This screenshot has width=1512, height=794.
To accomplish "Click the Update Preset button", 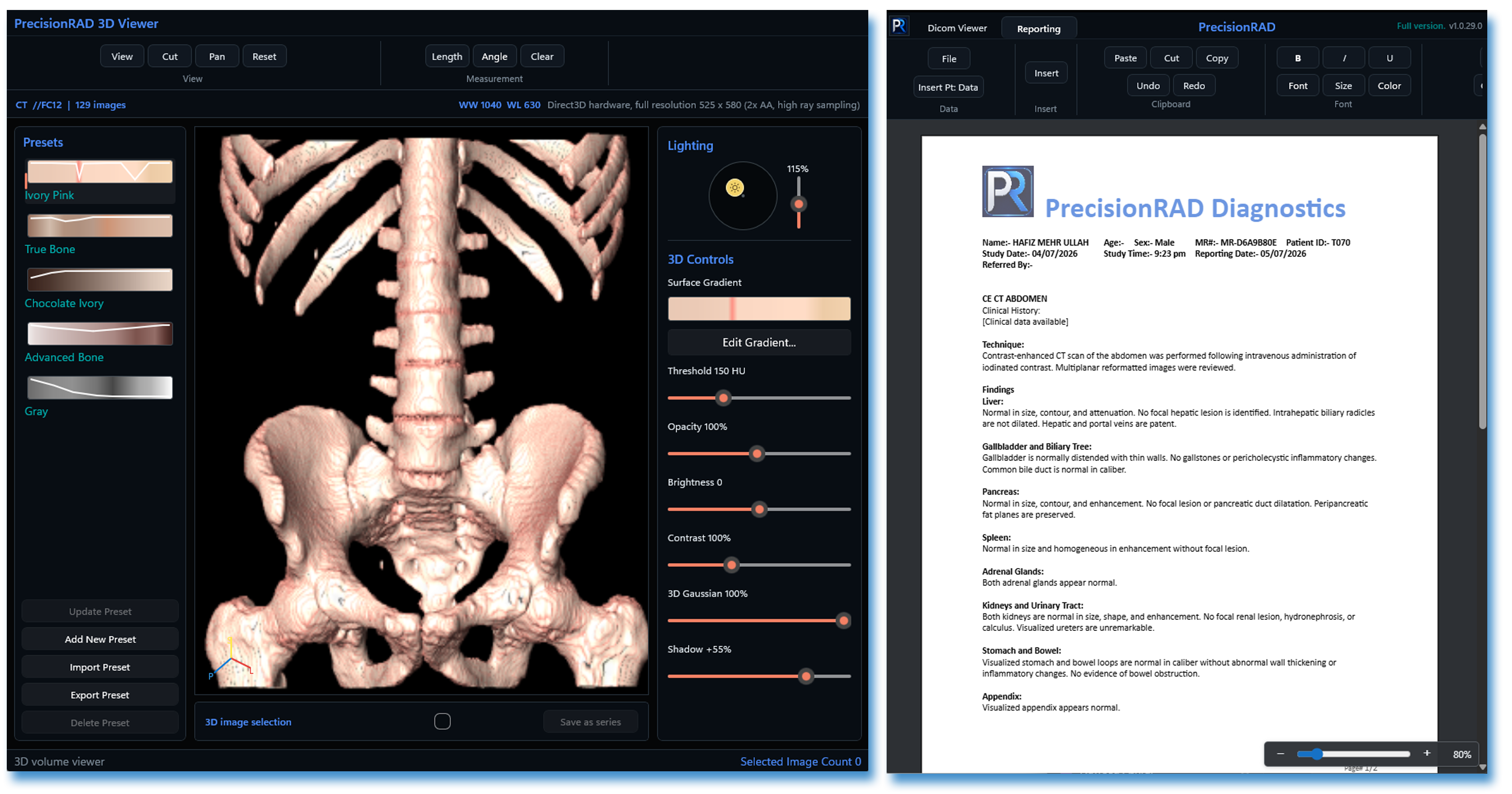I will (100, 611).
